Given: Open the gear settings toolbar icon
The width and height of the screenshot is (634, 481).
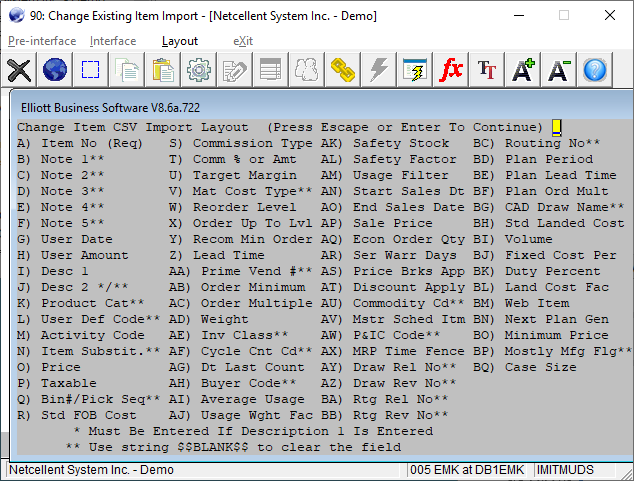Looking at the screenshot, I should point(199,70).
